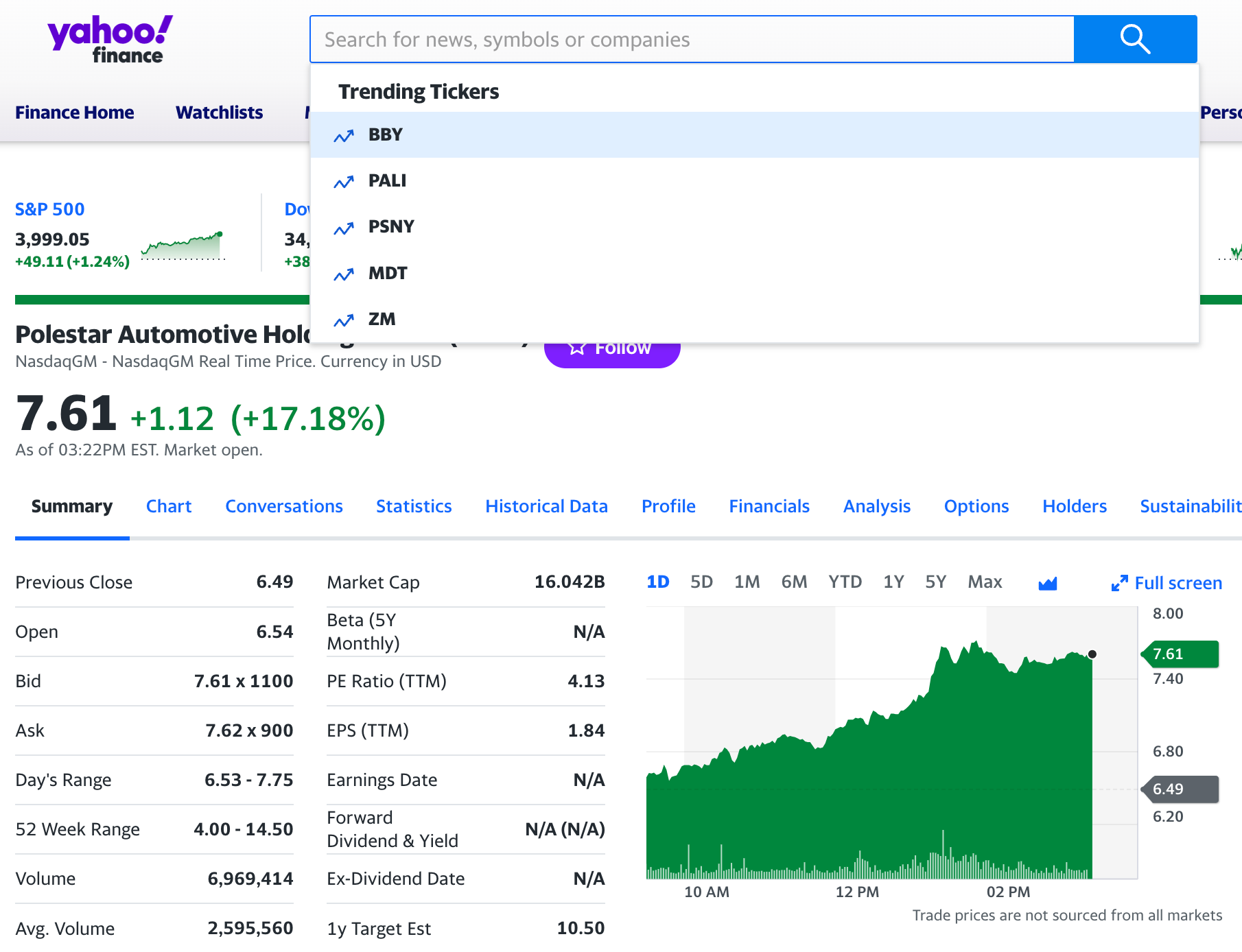Click the trending arrow icon beside PALI

[x=344, y=182]
